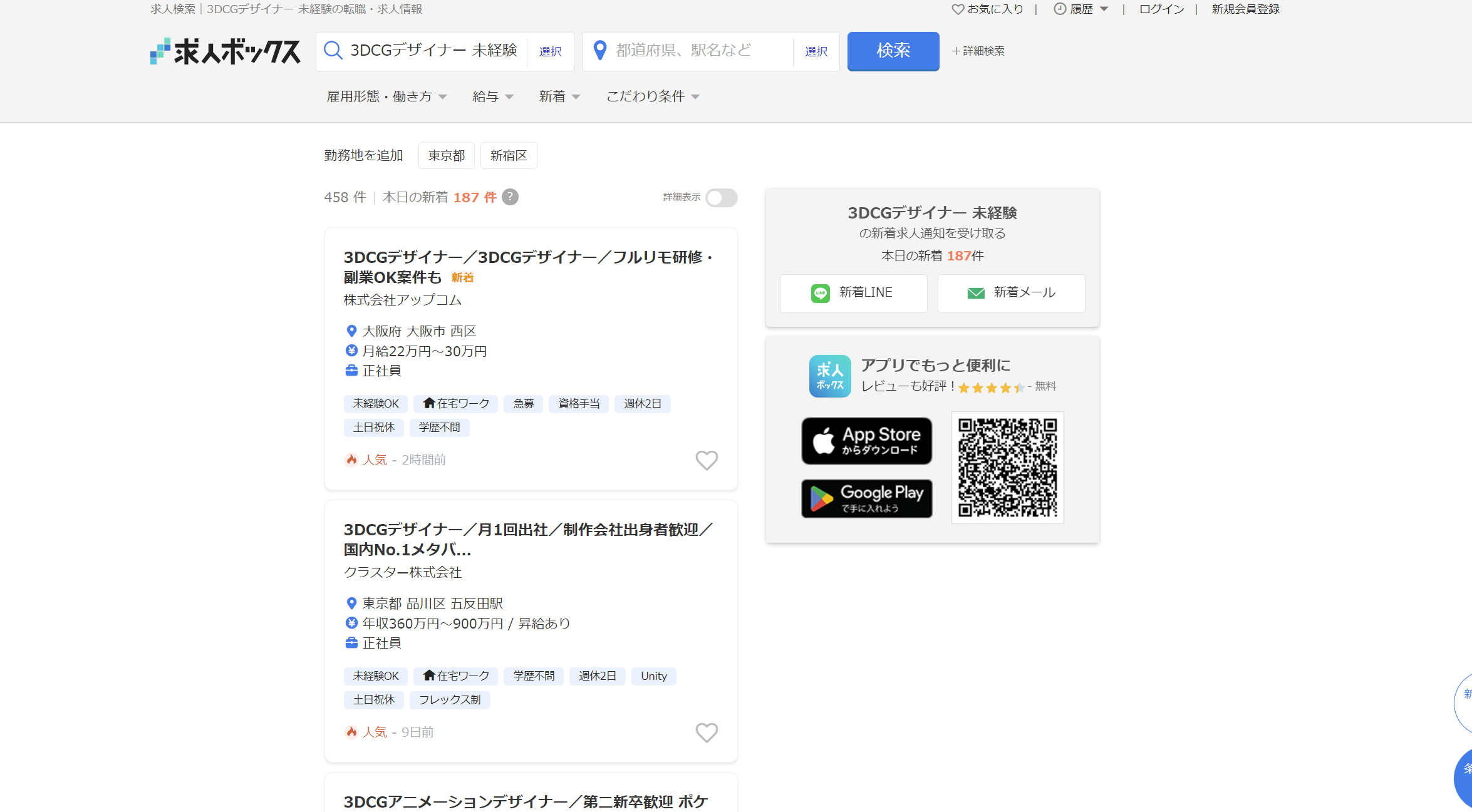This screenshot has width=1472, height=812.
Task: Expand the 給与 filter dropdown
Action: tap(493, 96)
